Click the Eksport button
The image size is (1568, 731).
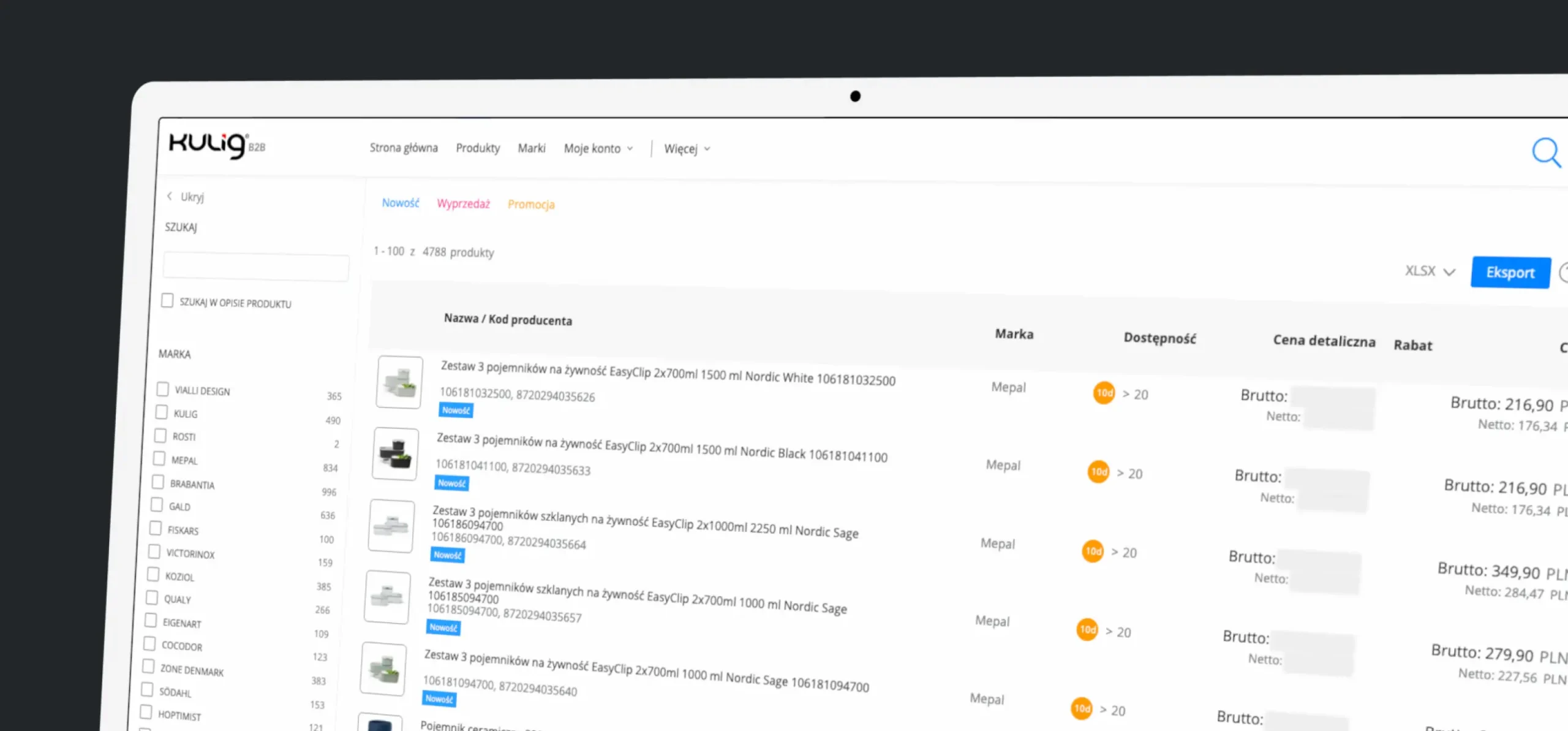(x=1510, y=272)
